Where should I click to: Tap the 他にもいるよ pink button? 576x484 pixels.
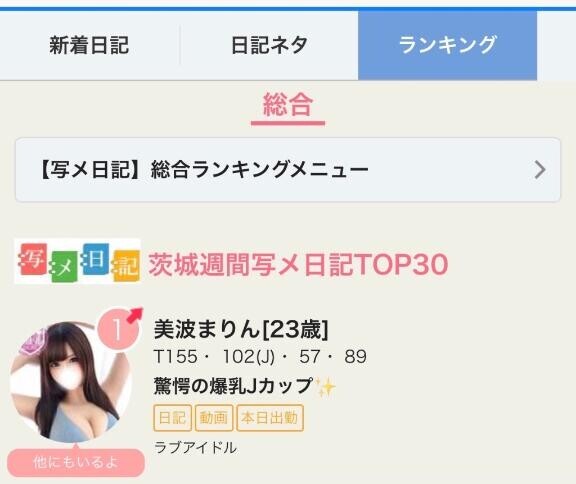[x=76, y=463]
